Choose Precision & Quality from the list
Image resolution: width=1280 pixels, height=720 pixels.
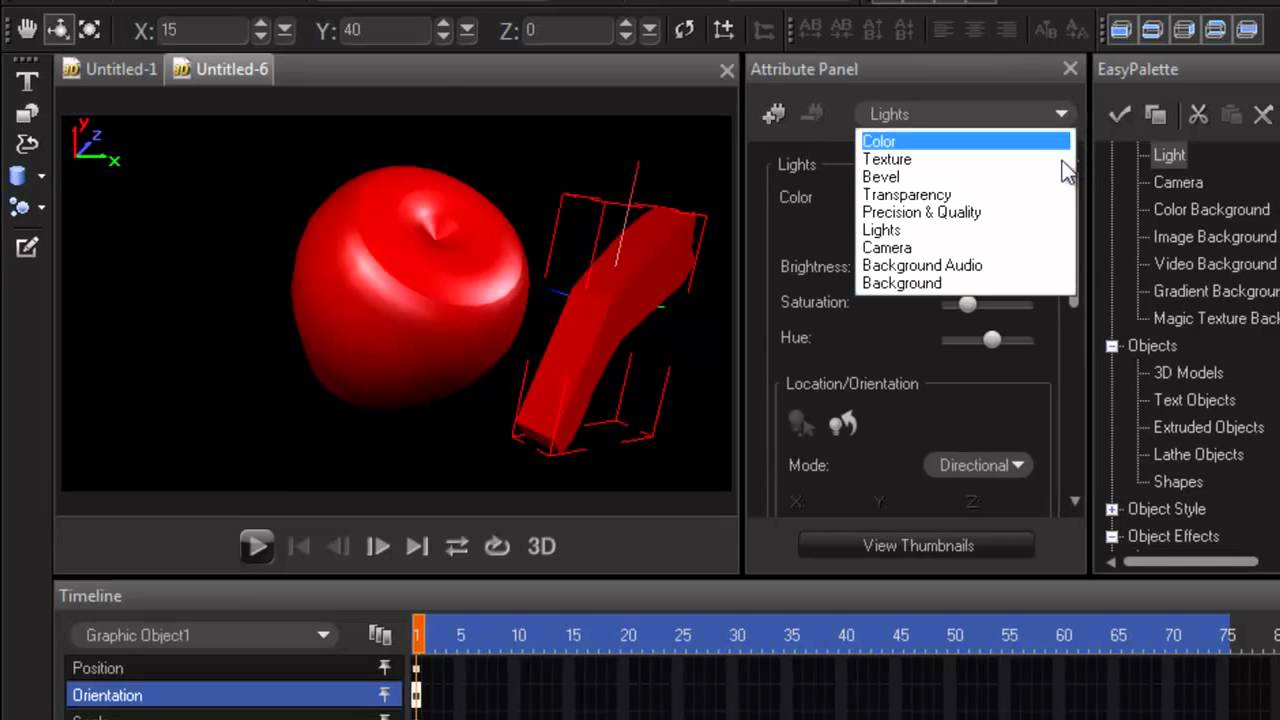pos(965,212)
